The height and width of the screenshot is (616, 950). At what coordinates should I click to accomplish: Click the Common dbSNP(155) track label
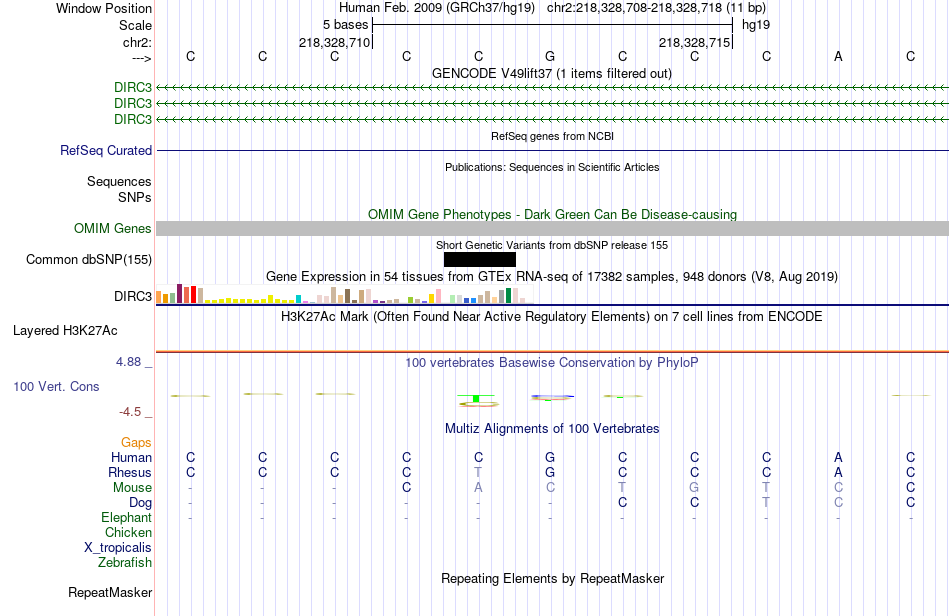[x=89, y=259]
